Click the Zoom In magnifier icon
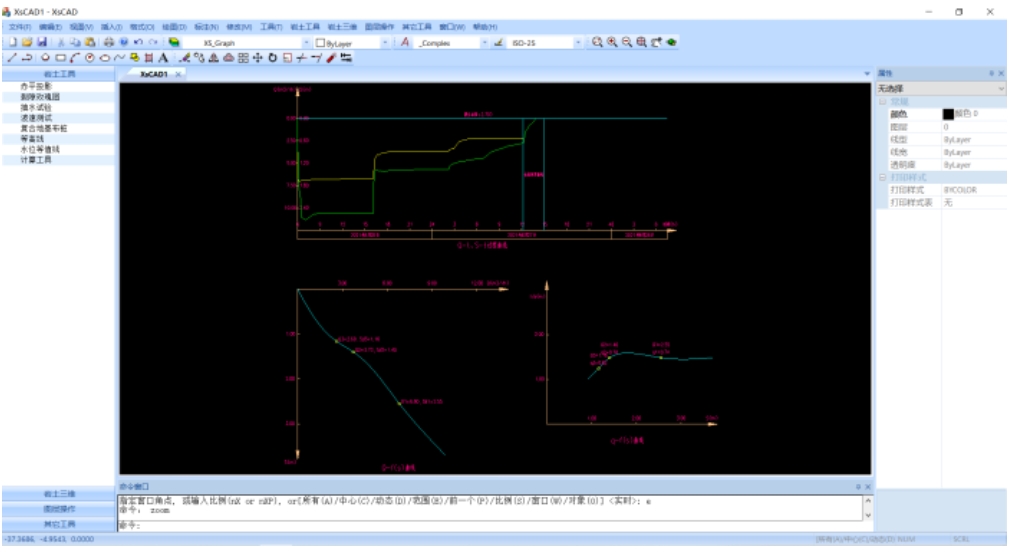This screenshot has height=552, width=1009. point(612,42)
